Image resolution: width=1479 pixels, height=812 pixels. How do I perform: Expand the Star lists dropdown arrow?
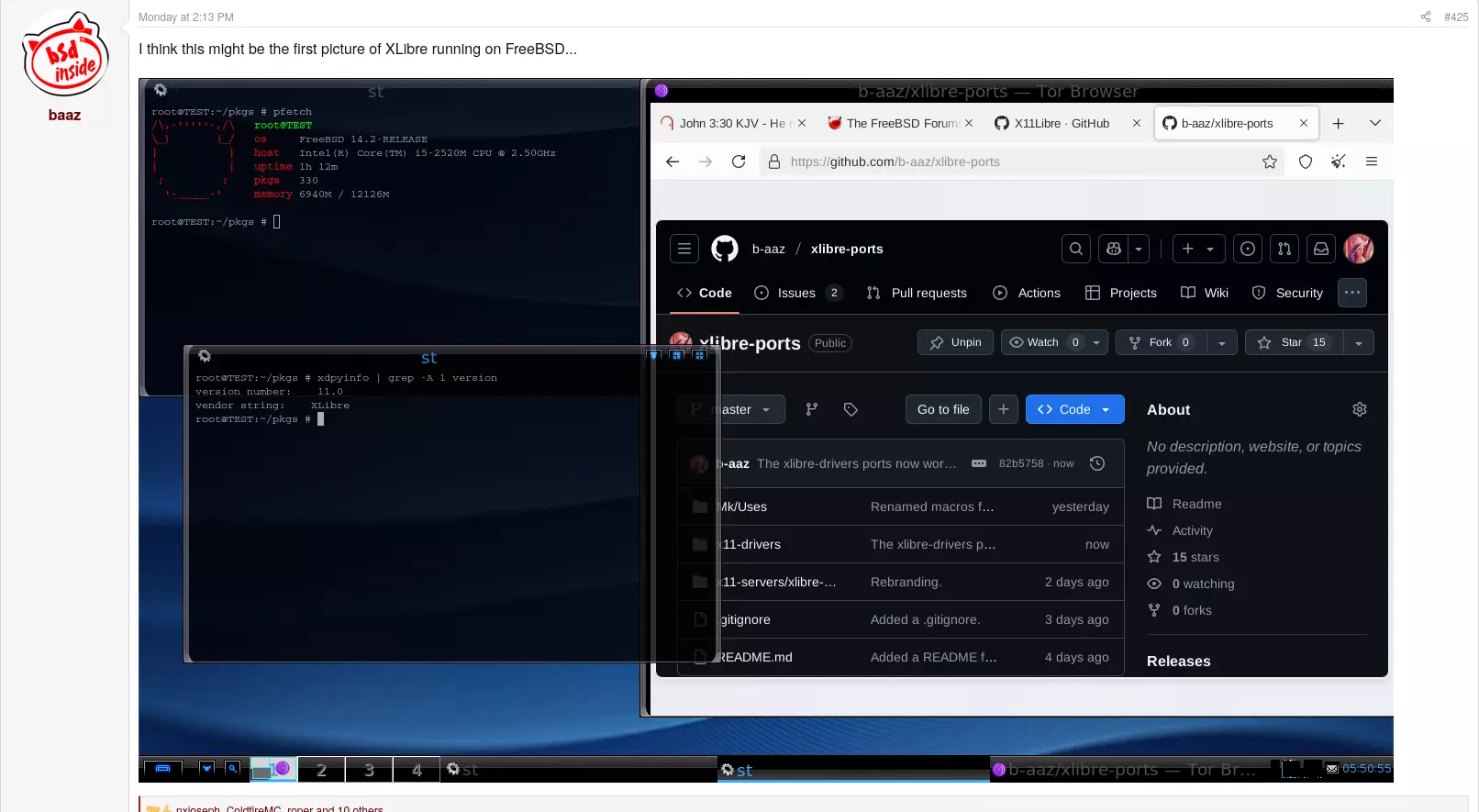(1358, 342)
